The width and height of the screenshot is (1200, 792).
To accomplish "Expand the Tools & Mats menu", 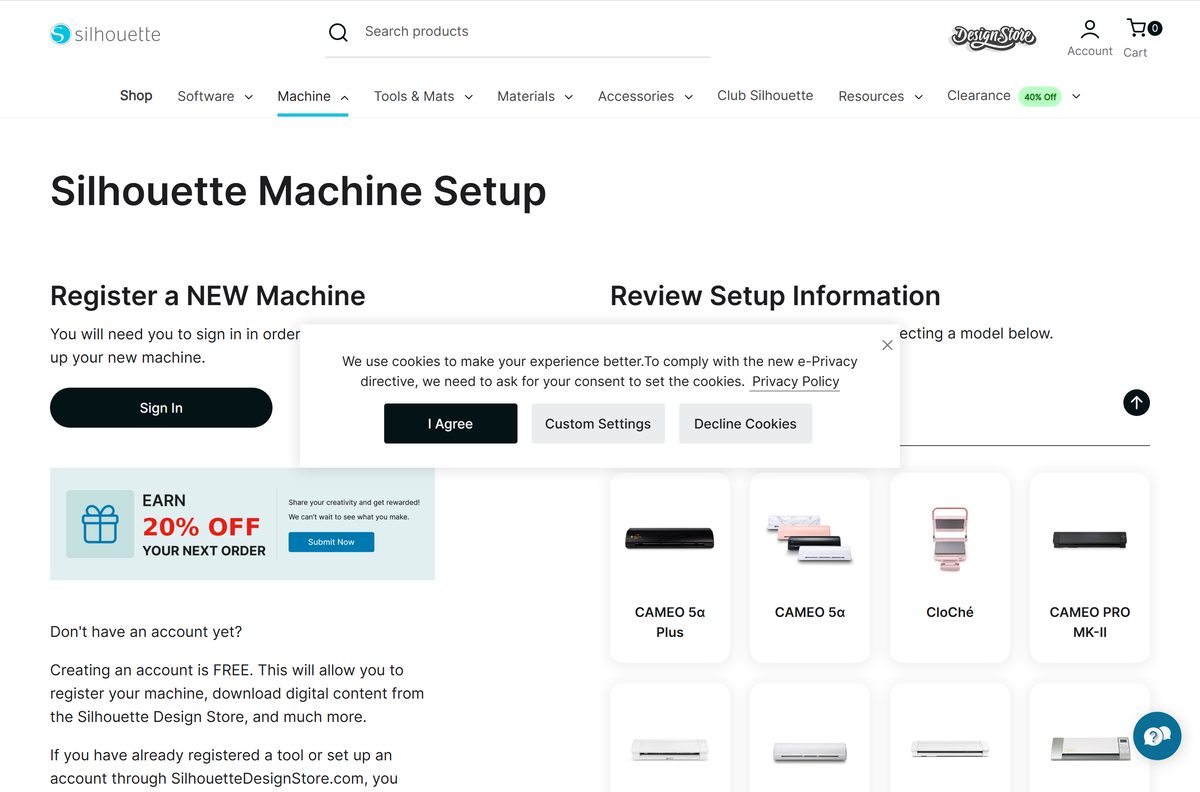I will coord(423,96).
